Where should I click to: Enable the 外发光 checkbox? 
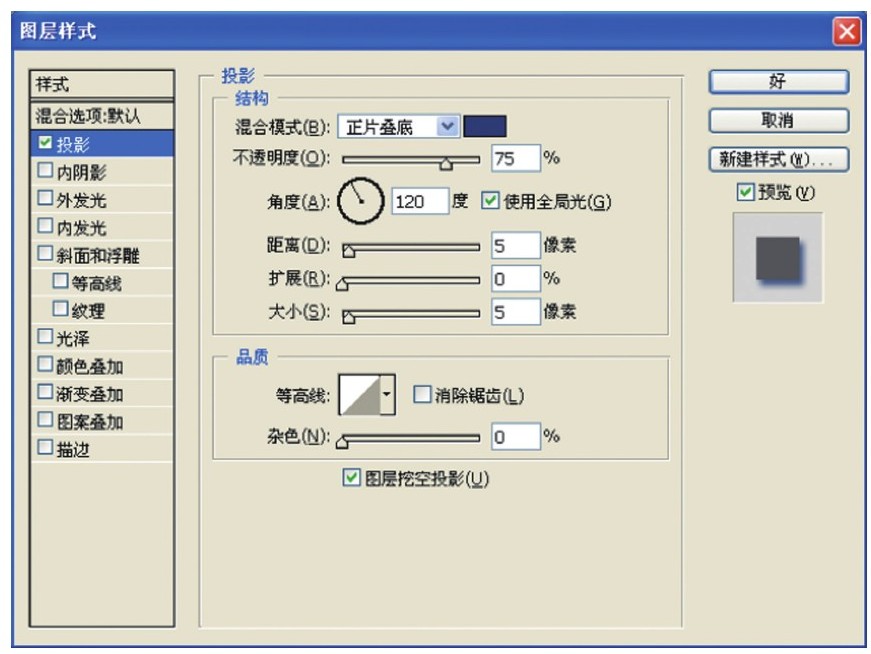pyautogui.click(x=45, y=198)
